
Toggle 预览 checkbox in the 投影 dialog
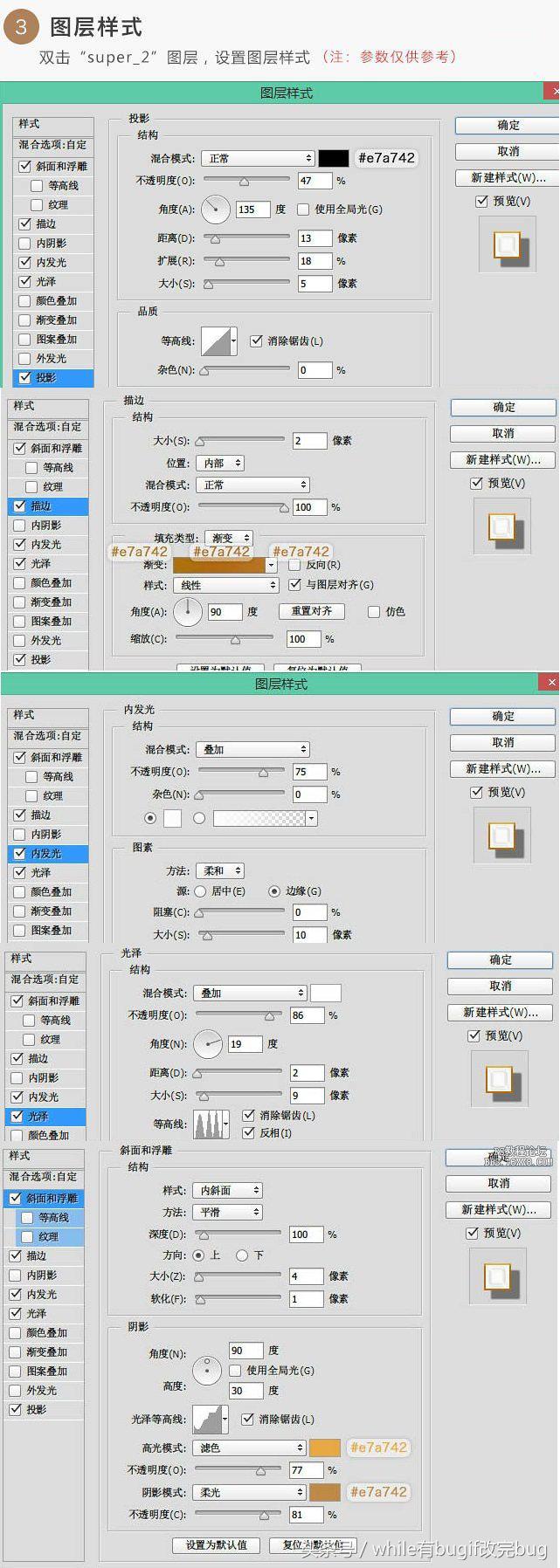(481, 201)
